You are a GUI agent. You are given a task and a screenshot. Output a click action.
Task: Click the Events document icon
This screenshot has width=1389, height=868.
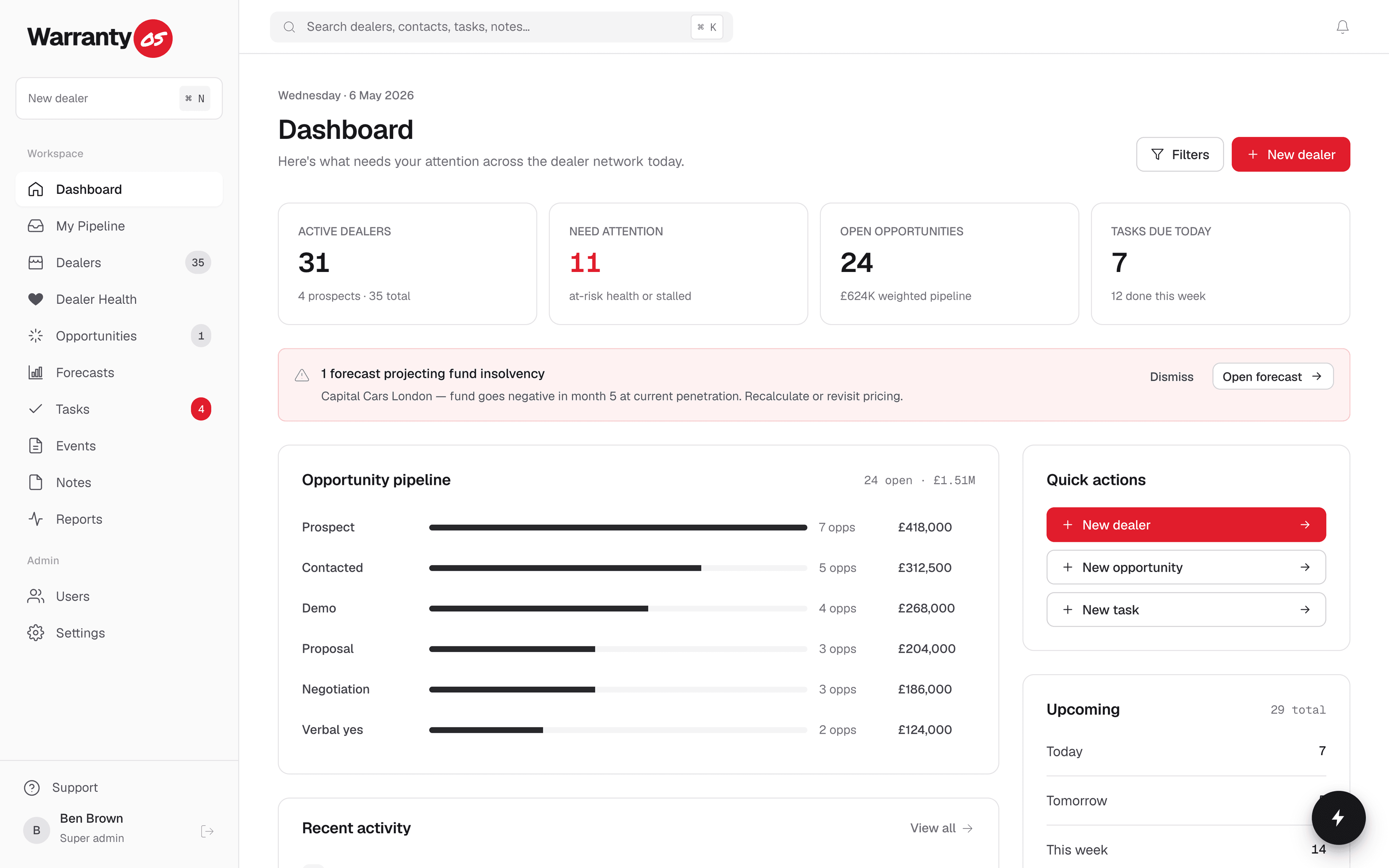coord(35,446)
